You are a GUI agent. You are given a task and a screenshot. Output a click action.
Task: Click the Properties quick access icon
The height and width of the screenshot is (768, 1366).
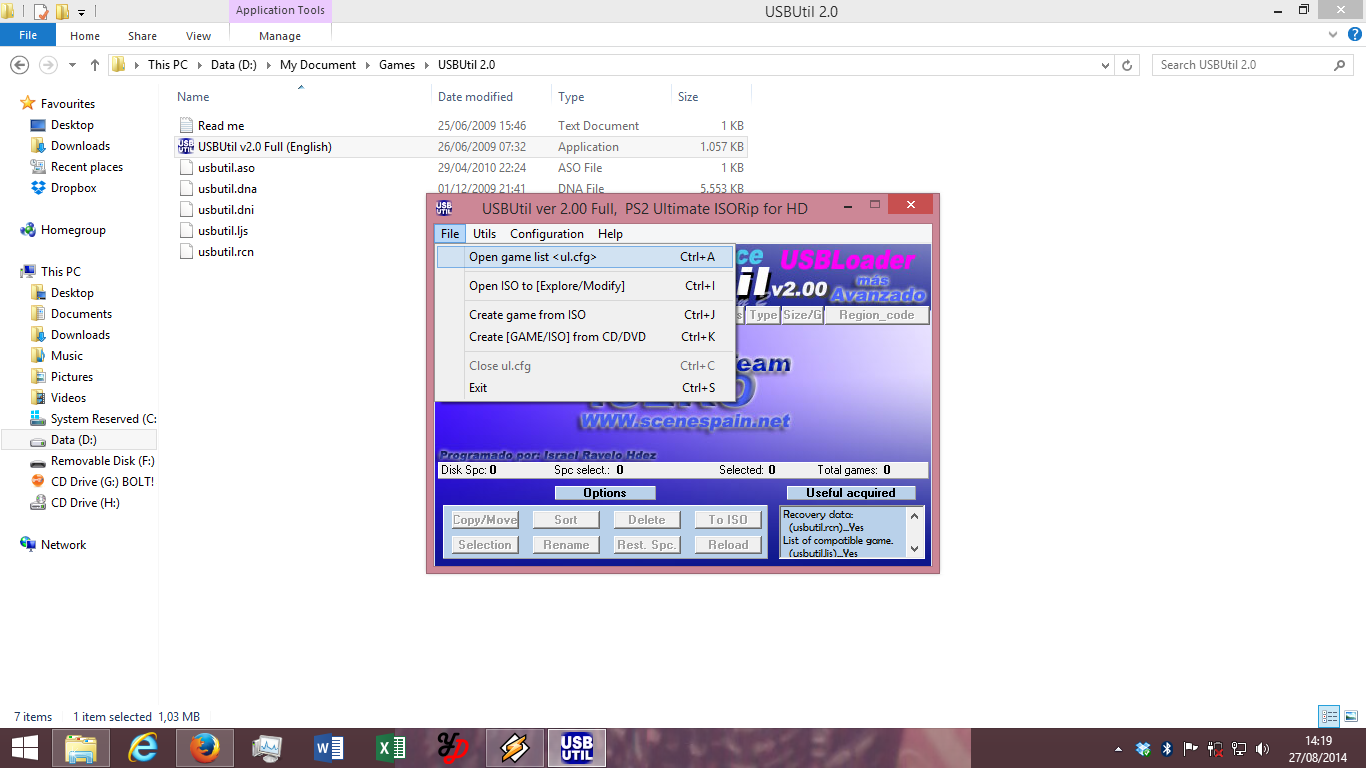tap(42, 12)
